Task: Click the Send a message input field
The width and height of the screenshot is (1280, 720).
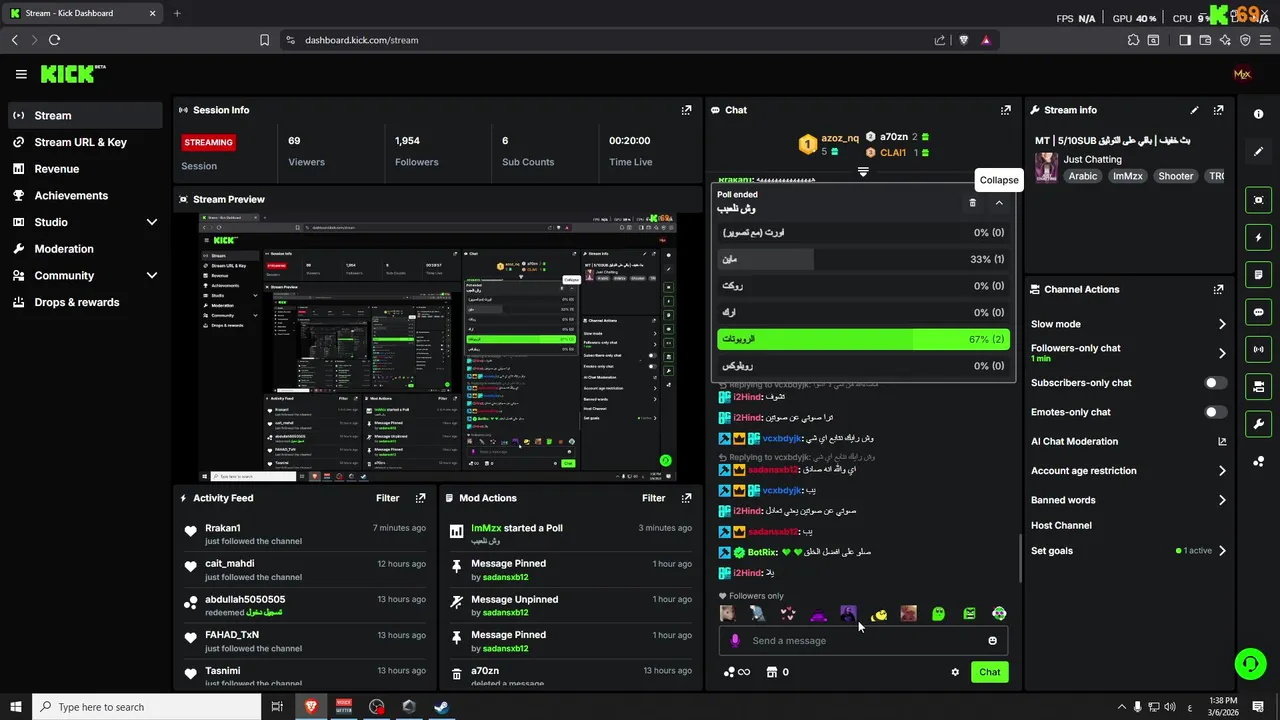Action: [863, 641]
